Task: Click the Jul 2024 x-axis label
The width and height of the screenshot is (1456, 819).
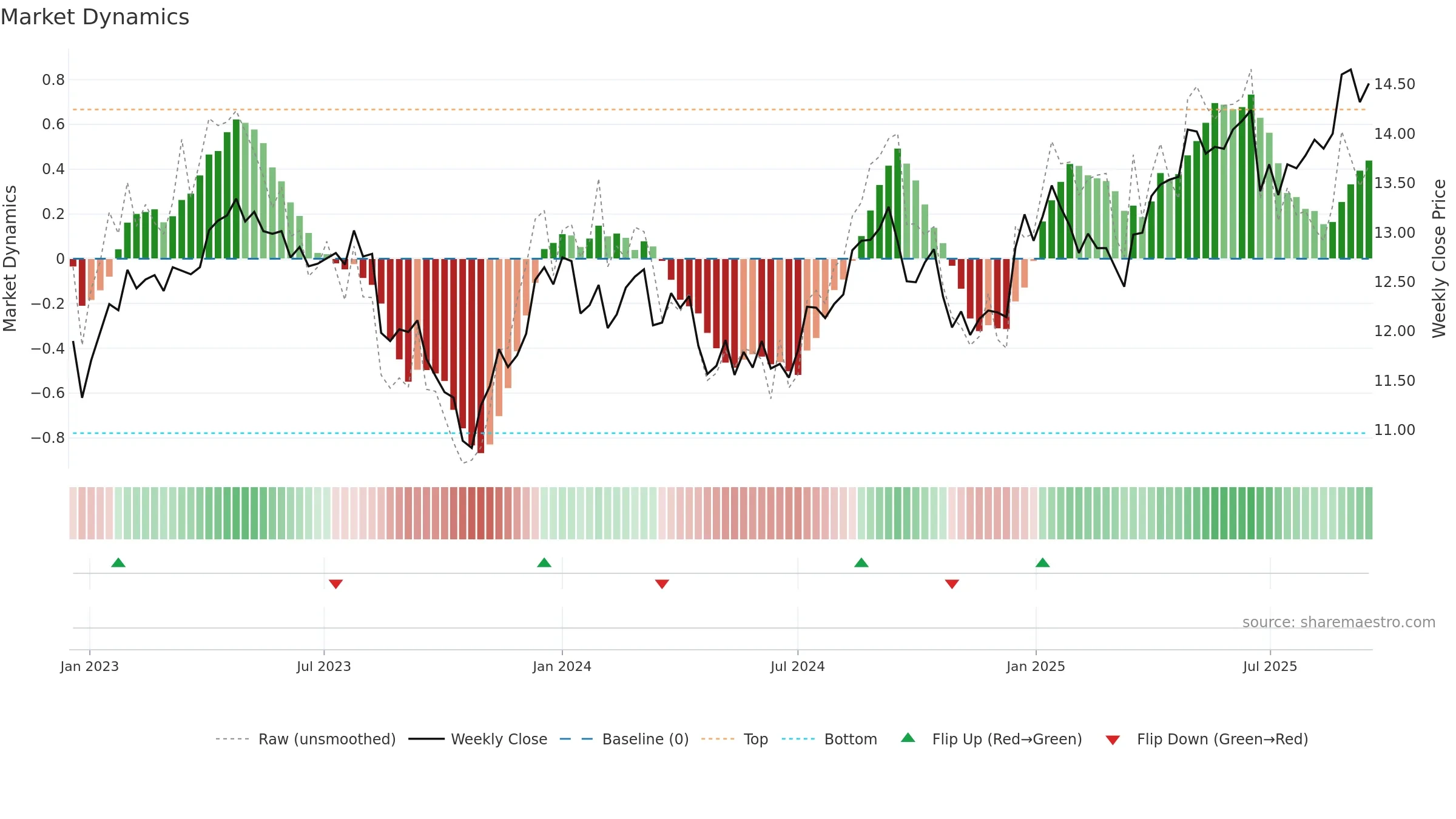Action: (x=798, y=666)
